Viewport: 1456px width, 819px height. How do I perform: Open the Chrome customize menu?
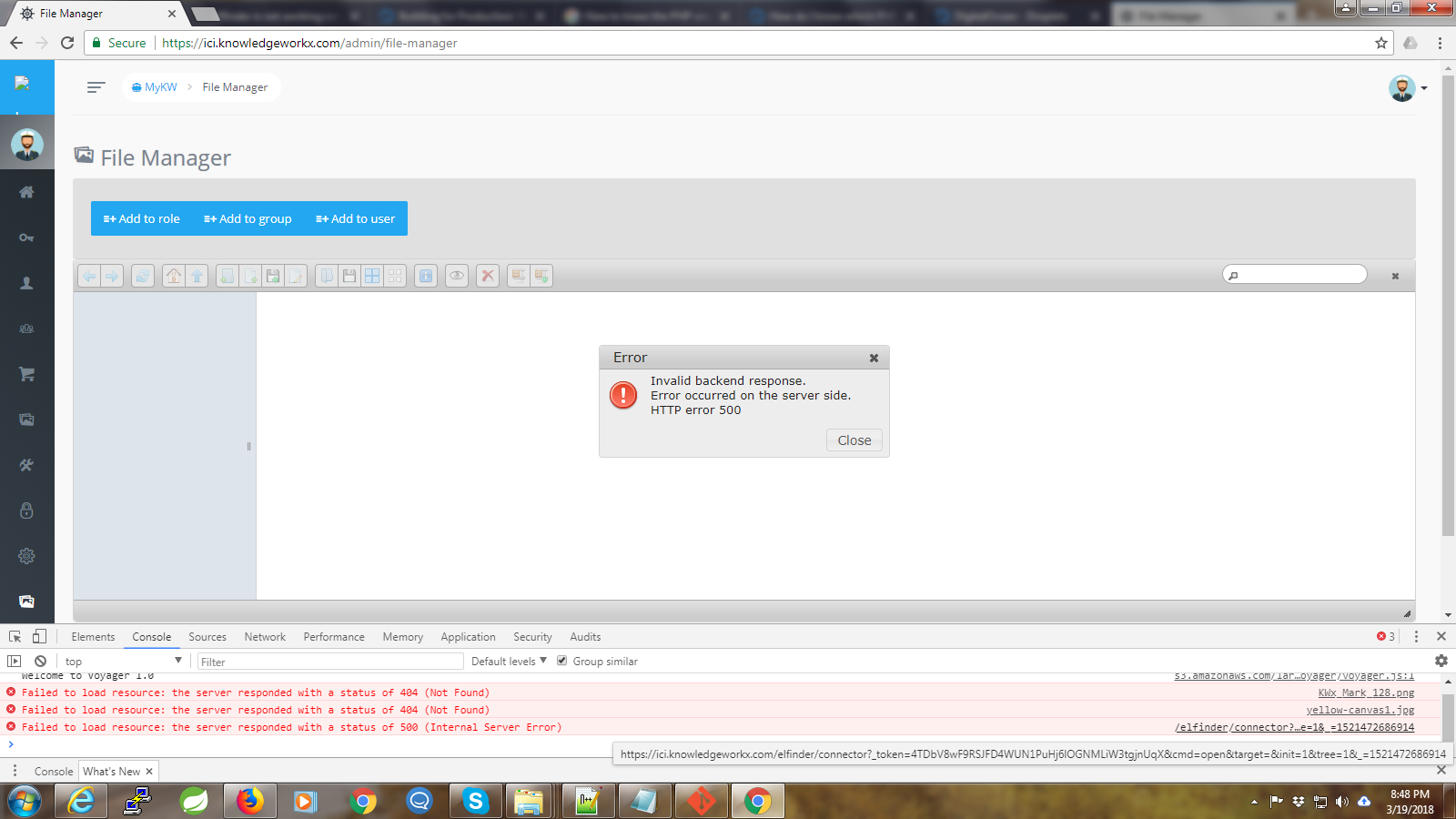tap(1439, 43)
